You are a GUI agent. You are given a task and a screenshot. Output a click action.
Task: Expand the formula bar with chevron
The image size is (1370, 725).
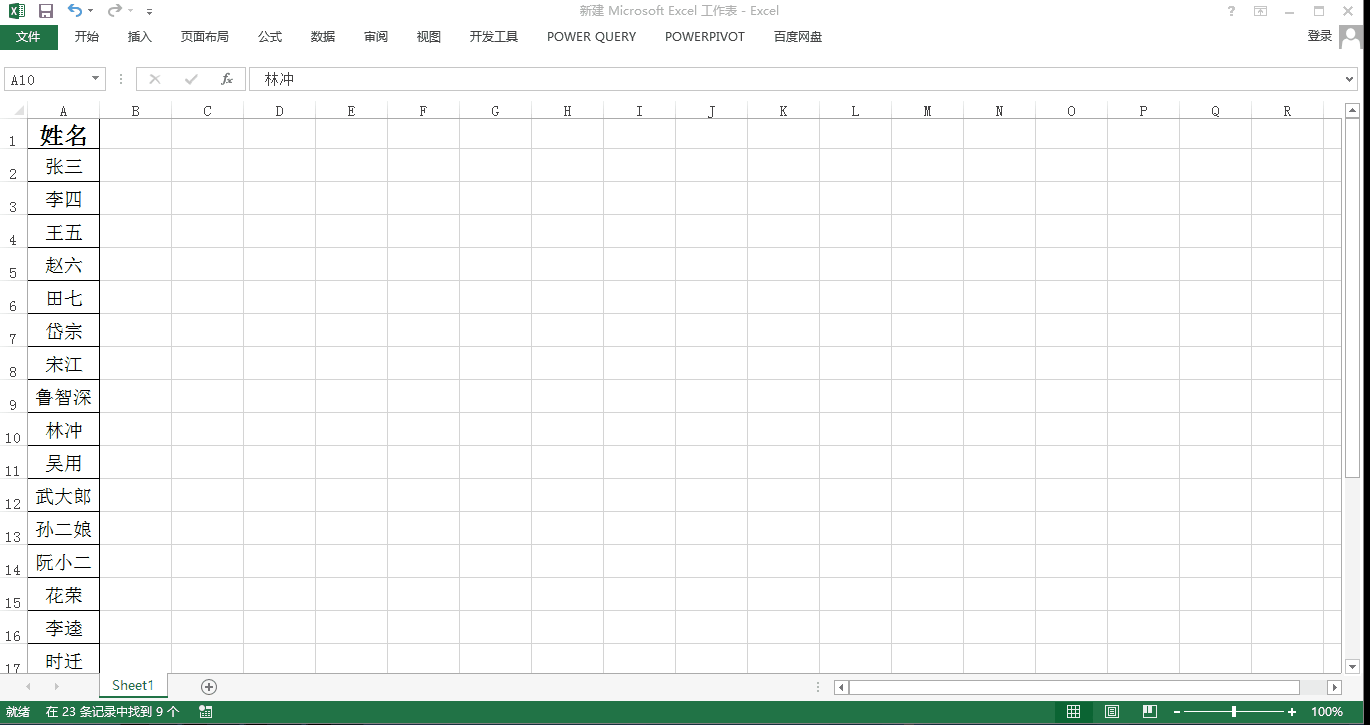pos(1350,79)
